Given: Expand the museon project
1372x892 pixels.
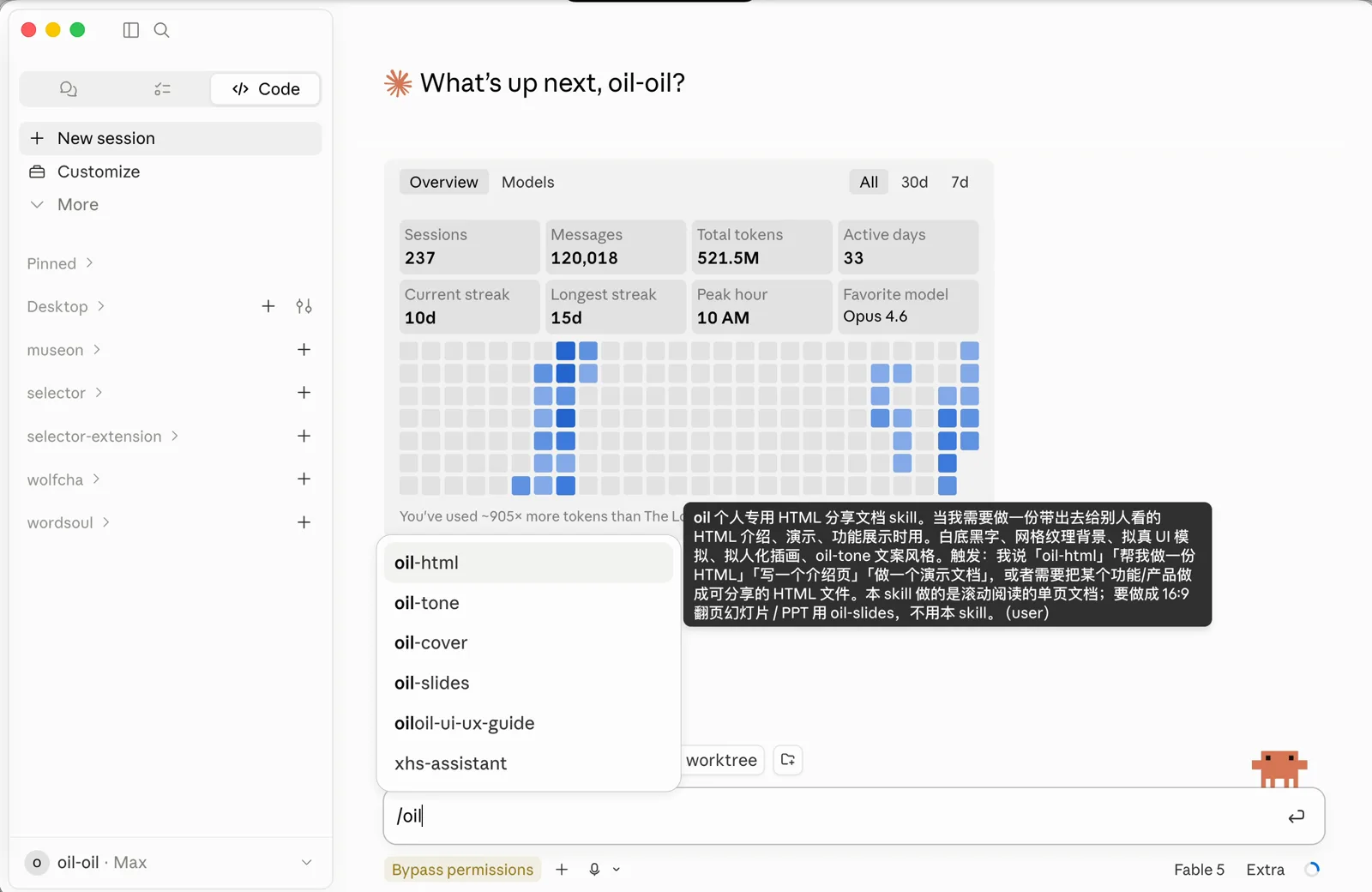Looking at the screenshot, I should coord(64,350).
